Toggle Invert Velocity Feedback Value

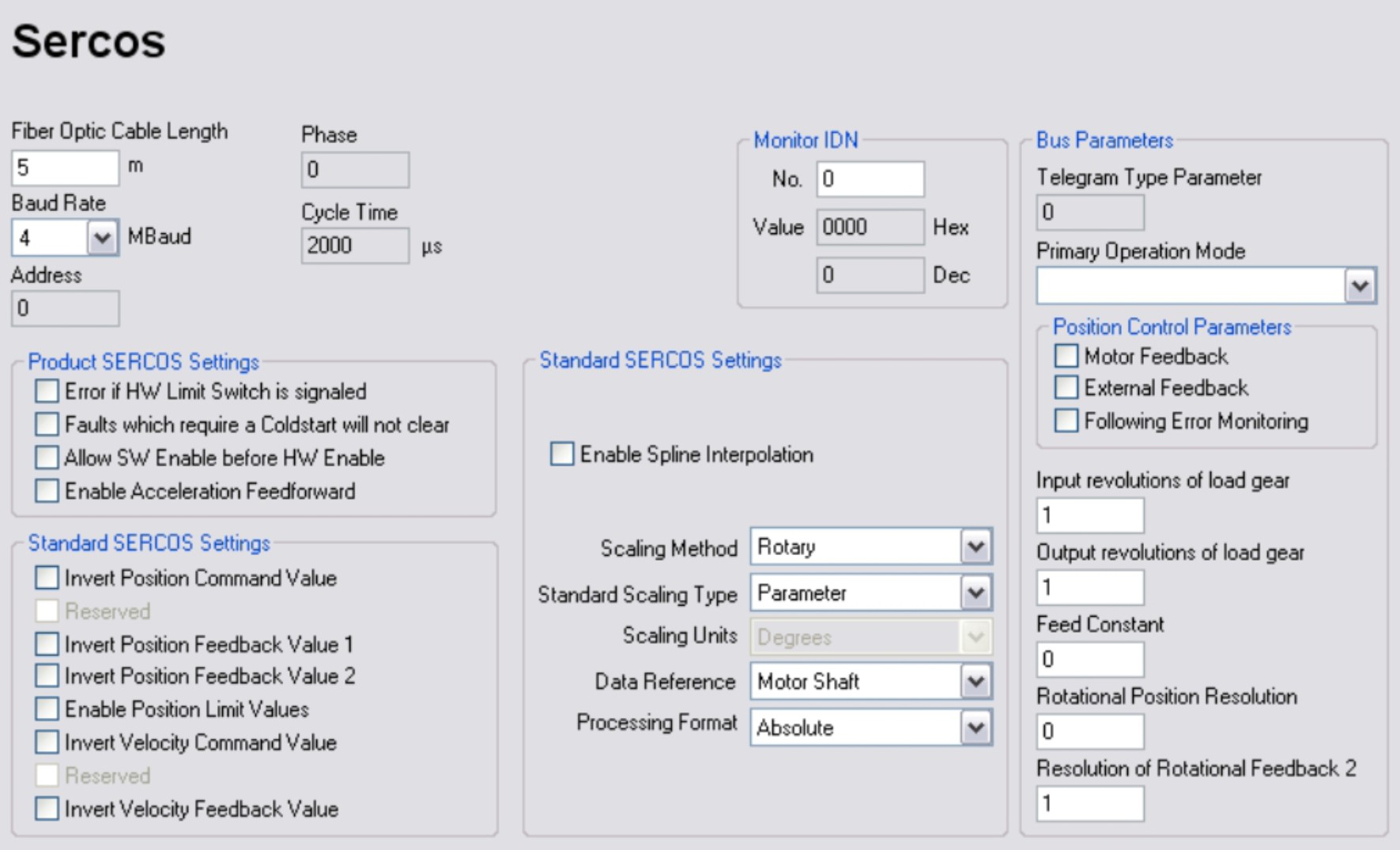[x=47, y=809]
